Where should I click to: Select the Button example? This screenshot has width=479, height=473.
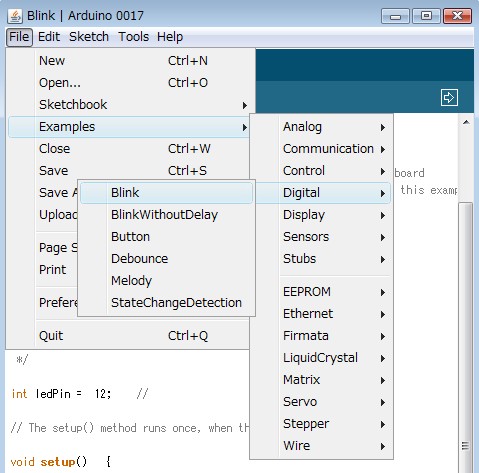coord(166,237)
